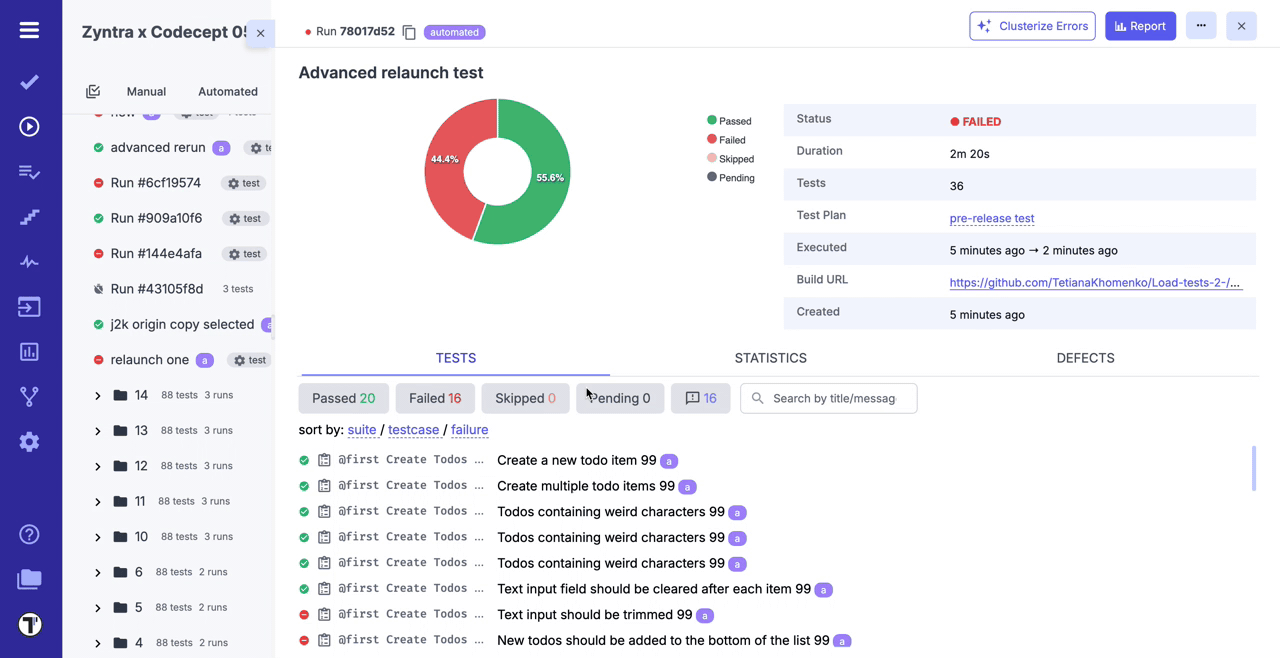Open the Plans checklist sidebar icon
Viewport: 1280px width, 658px height.
(x=29, y=172)
